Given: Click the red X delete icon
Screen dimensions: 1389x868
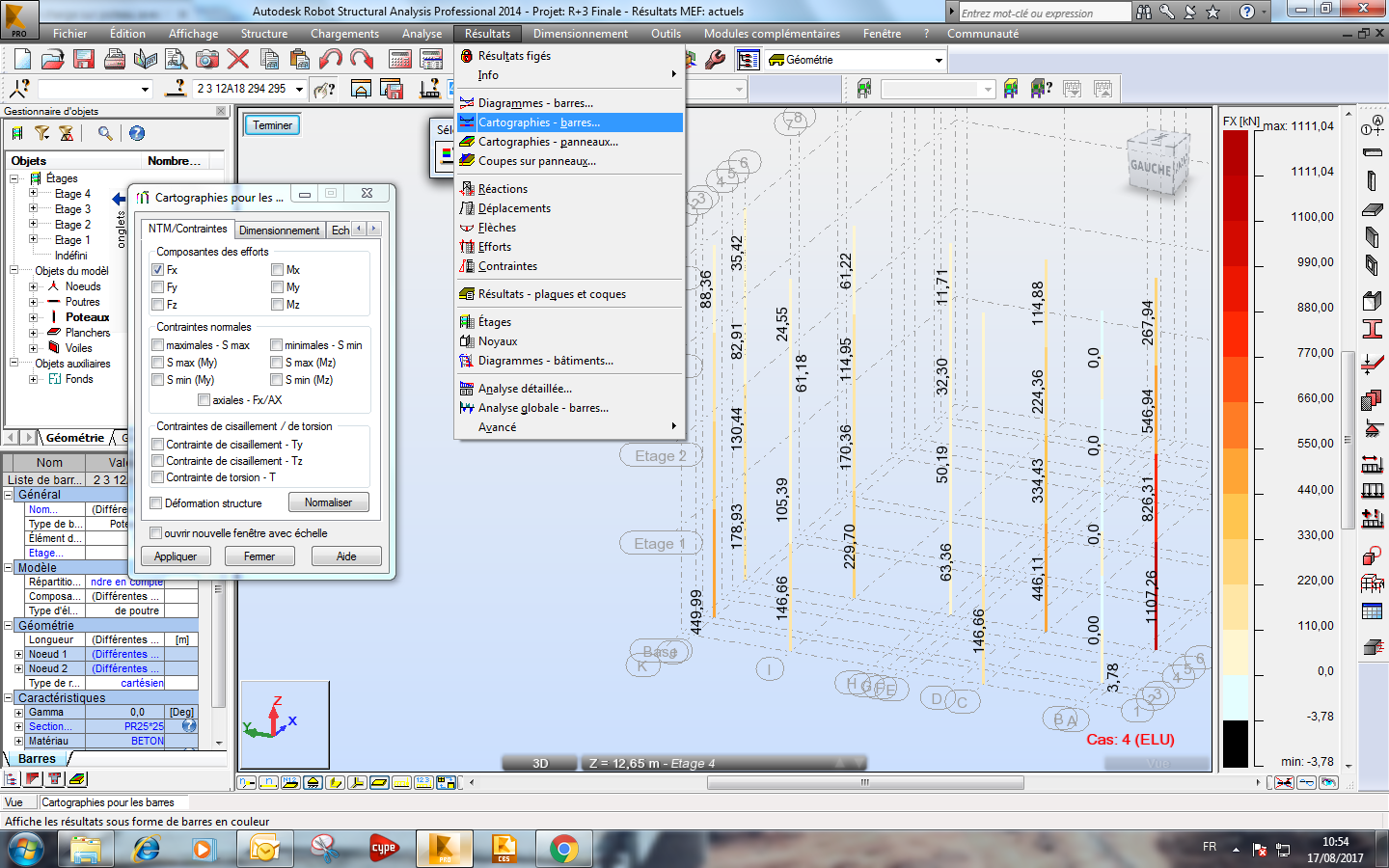Looking at the screenshot, I should (x=238, y=60).
